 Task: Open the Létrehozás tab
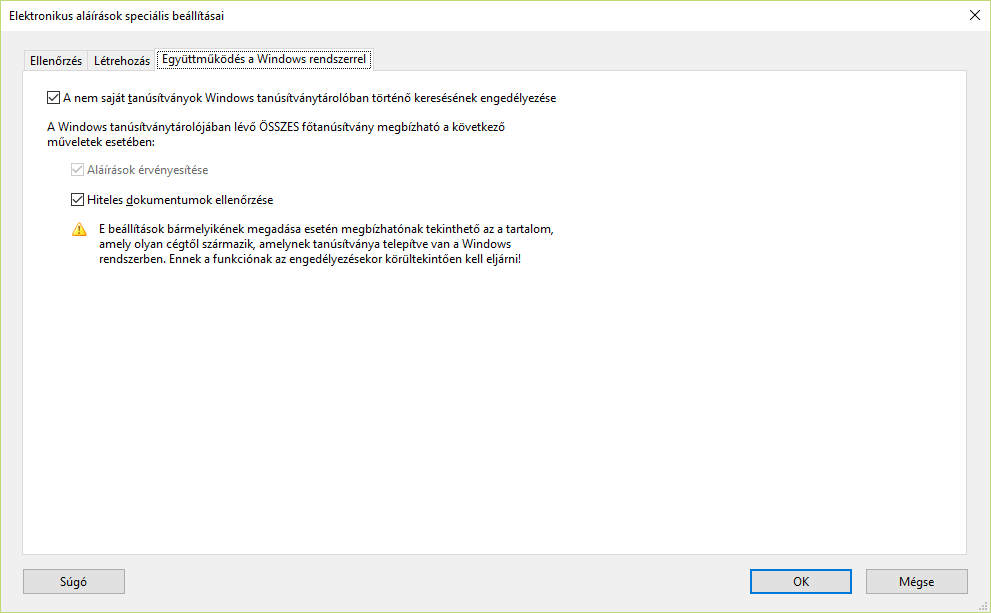point(121,60)
